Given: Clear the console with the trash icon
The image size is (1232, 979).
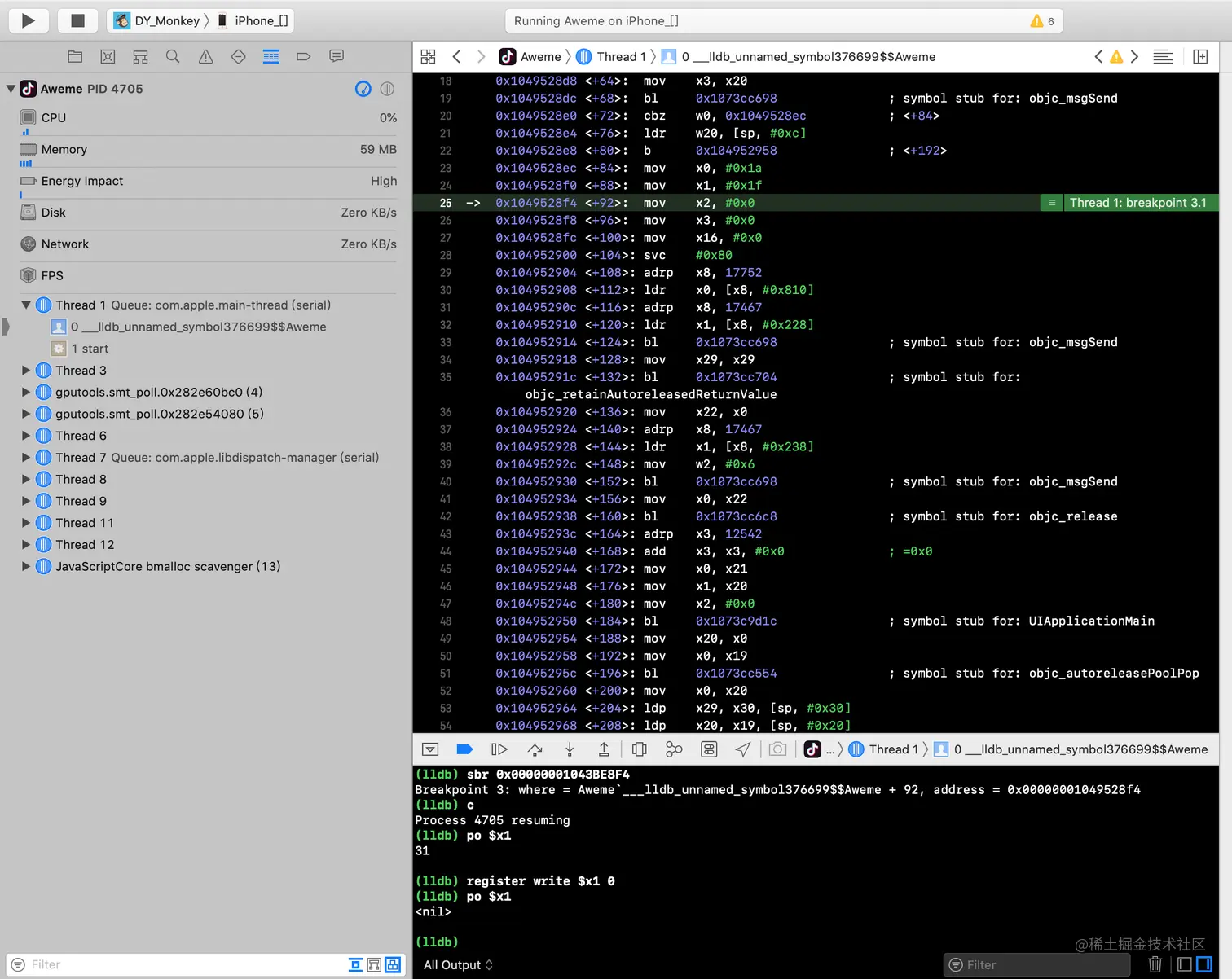Looking at the screenshot, I should [x=1155, y=964].
